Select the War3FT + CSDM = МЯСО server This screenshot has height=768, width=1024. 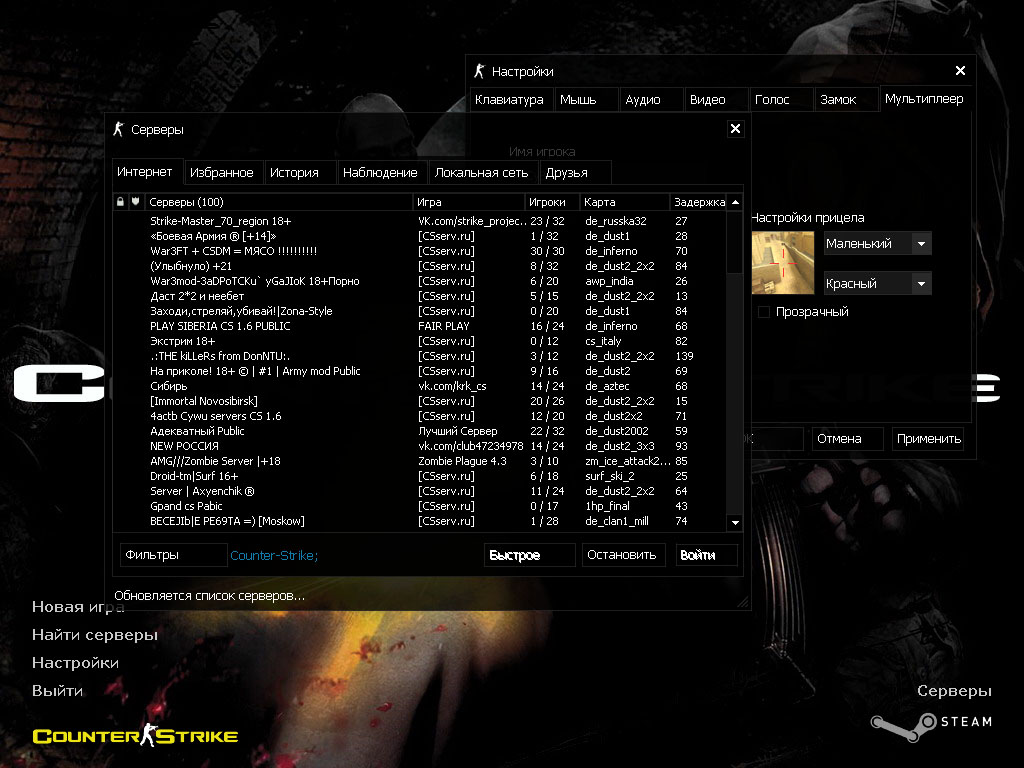tap(419, 251)
